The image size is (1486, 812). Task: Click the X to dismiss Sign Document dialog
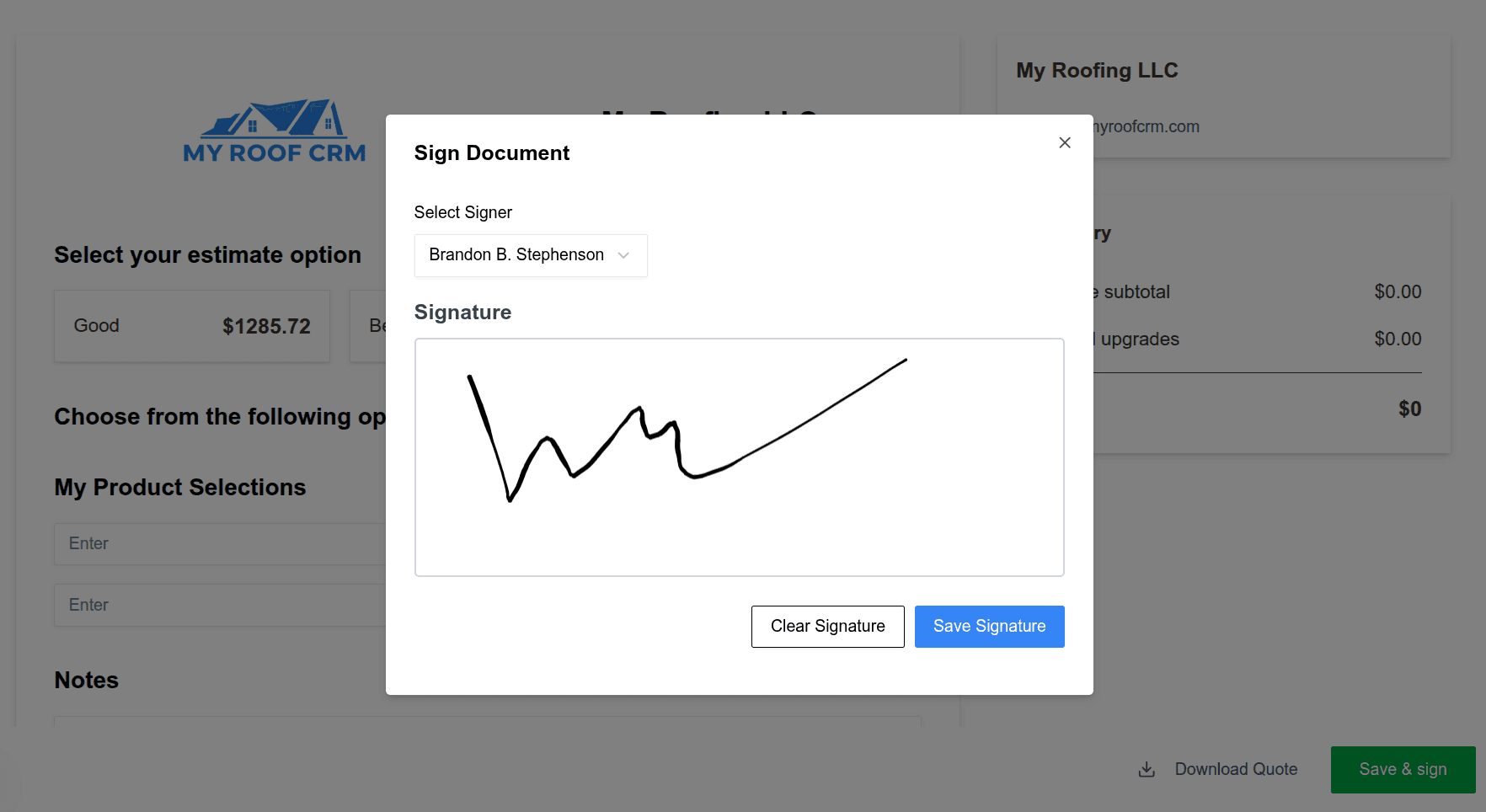pos(1064,142)
